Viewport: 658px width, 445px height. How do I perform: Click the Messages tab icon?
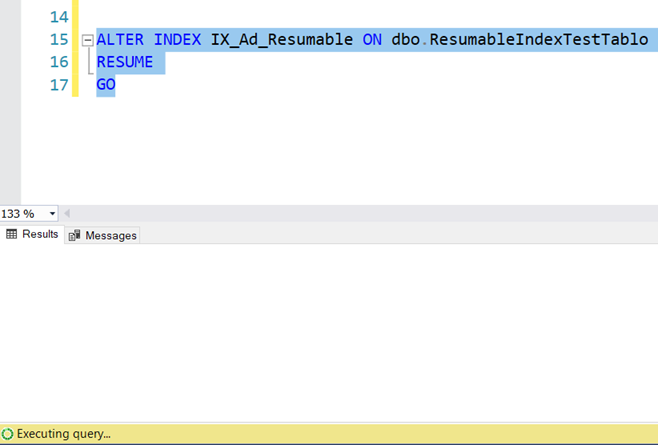75,235
